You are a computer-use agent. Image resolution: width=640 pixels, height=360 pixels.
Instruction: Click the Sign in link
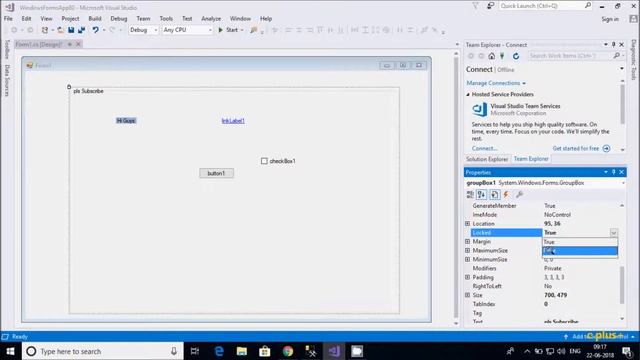(610, 19)
